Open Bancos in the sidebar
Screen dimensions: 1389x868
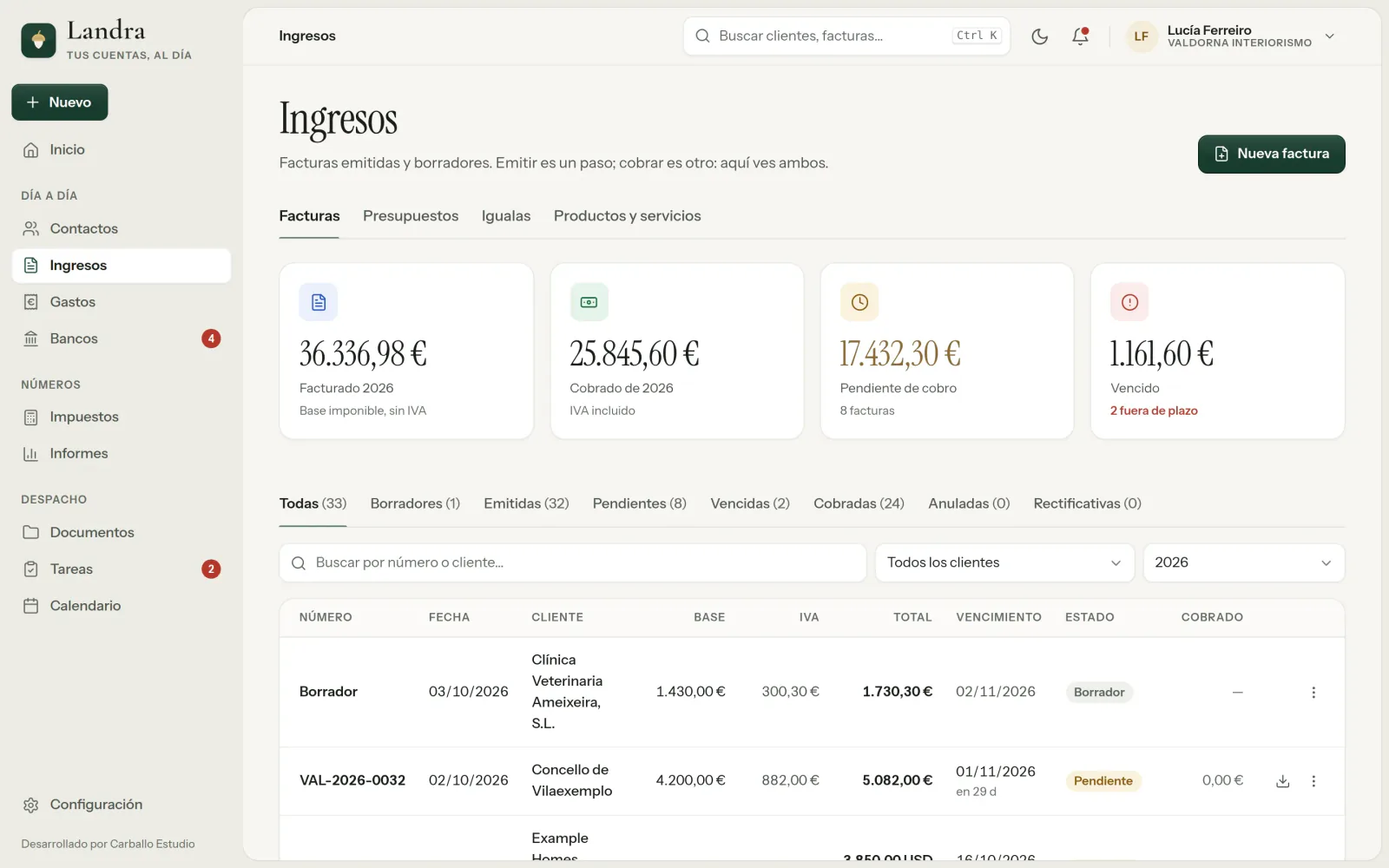coord(122,339)
